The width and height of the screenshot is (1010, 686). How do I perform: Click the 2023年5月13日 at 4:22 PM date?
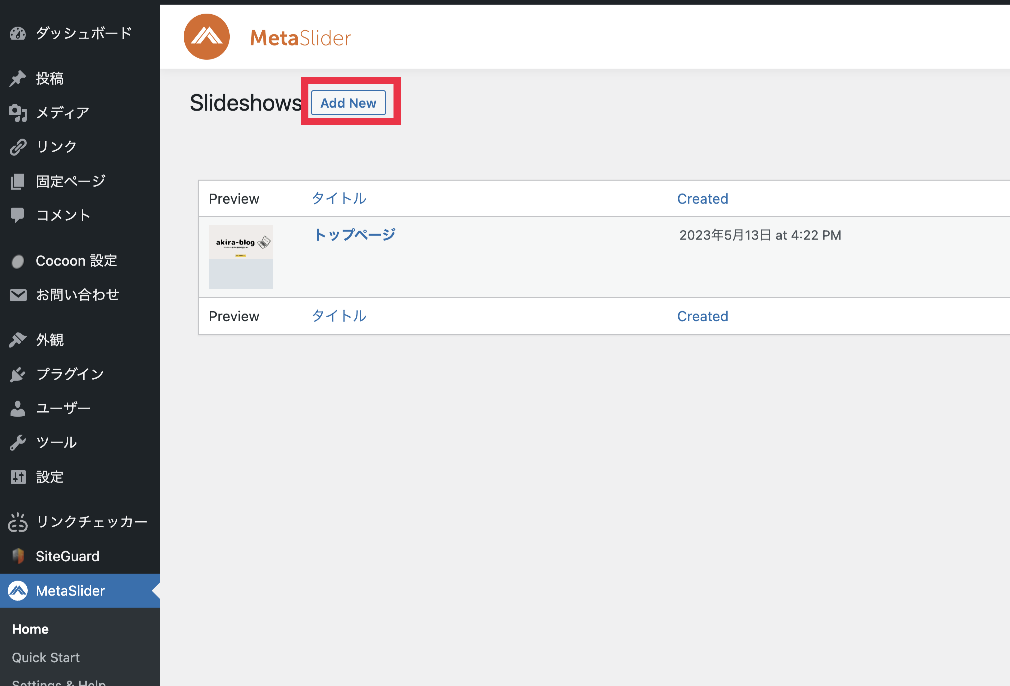tap(760, 235)
